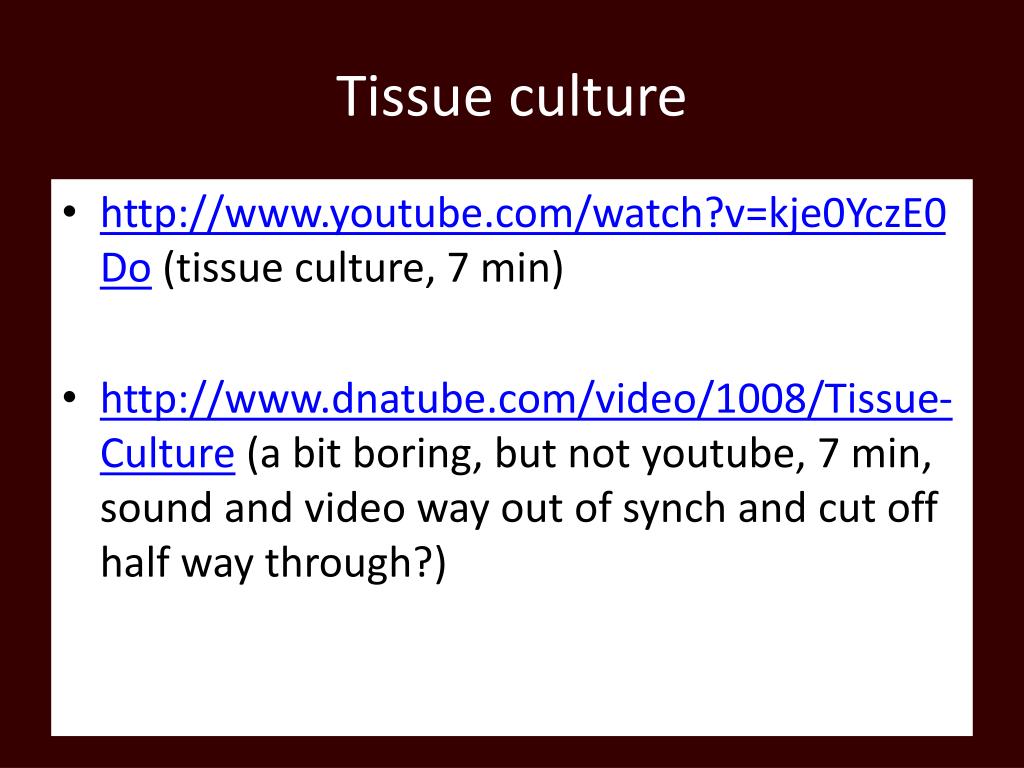Open the dnatube Tissue- video link
This screenshot has height=768, width=1024.
pyautogui.click(x=526, y=398)
